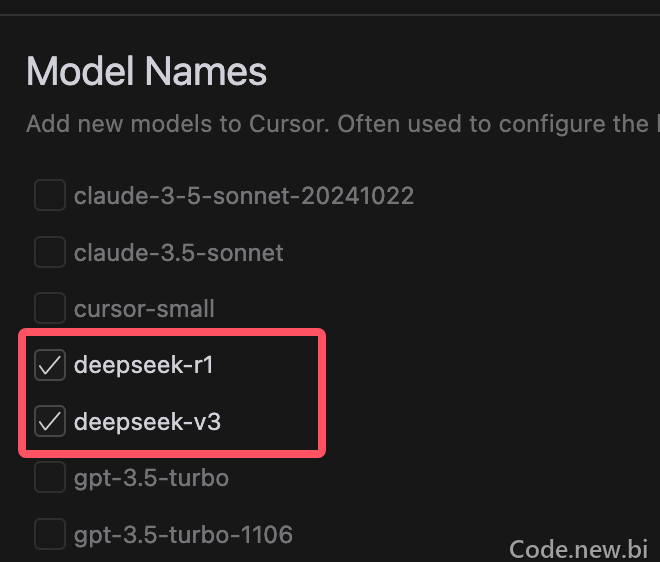The width and height of the screenshot is (660, 562).
Task: Select the deepseek-v3 model label
Action: click(147, 421)
